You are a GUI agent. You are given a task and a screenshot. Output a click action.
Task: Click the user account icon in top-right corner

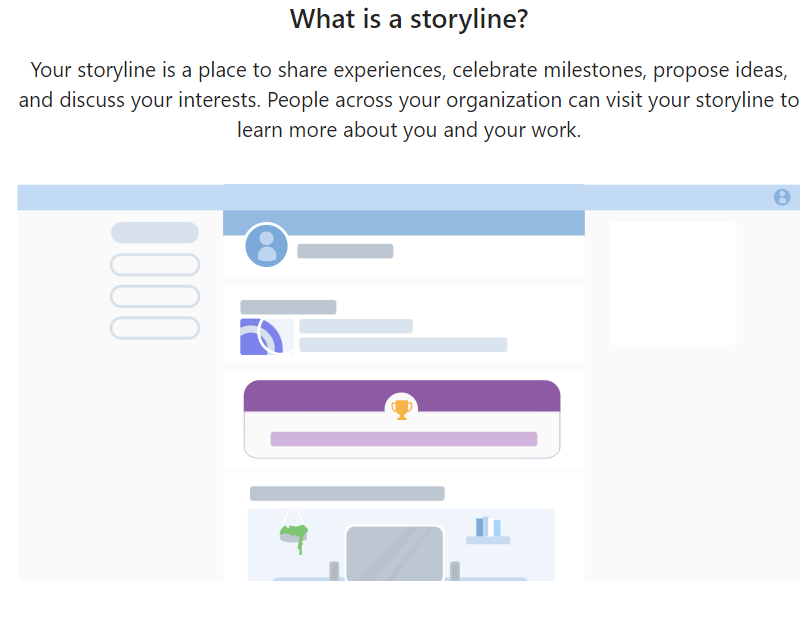782,197
